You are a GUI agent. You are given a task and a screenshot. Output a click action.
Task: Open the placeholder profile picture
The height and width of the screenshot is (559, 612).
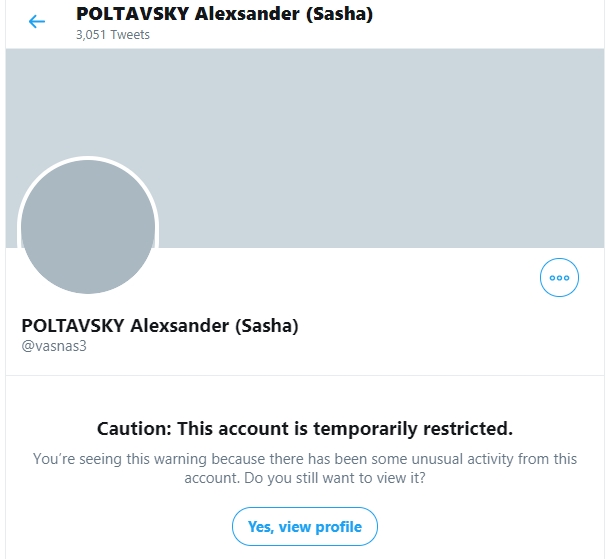coord(88,227)
